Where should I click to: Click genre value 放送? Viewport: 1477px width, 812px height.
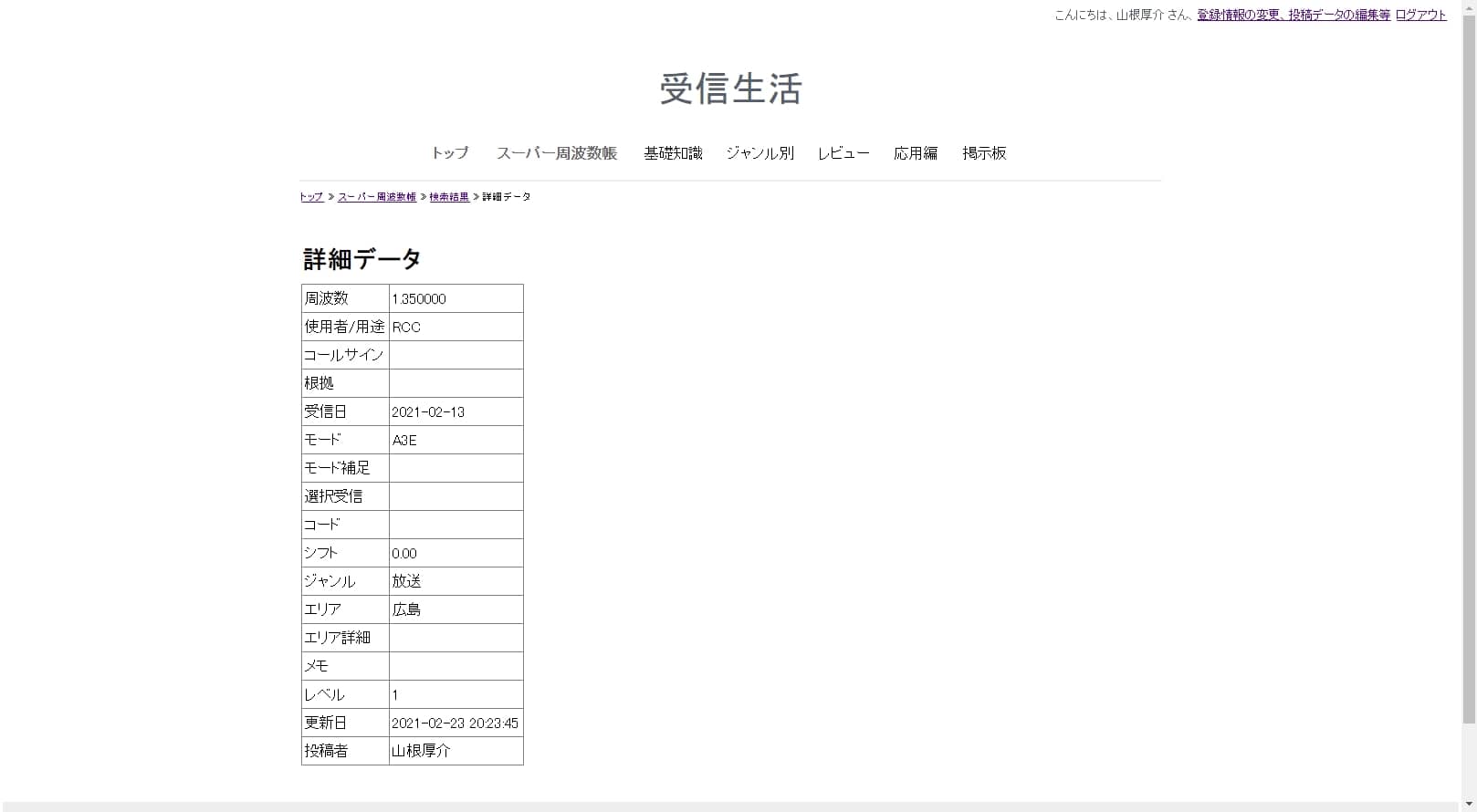(406, 581)
